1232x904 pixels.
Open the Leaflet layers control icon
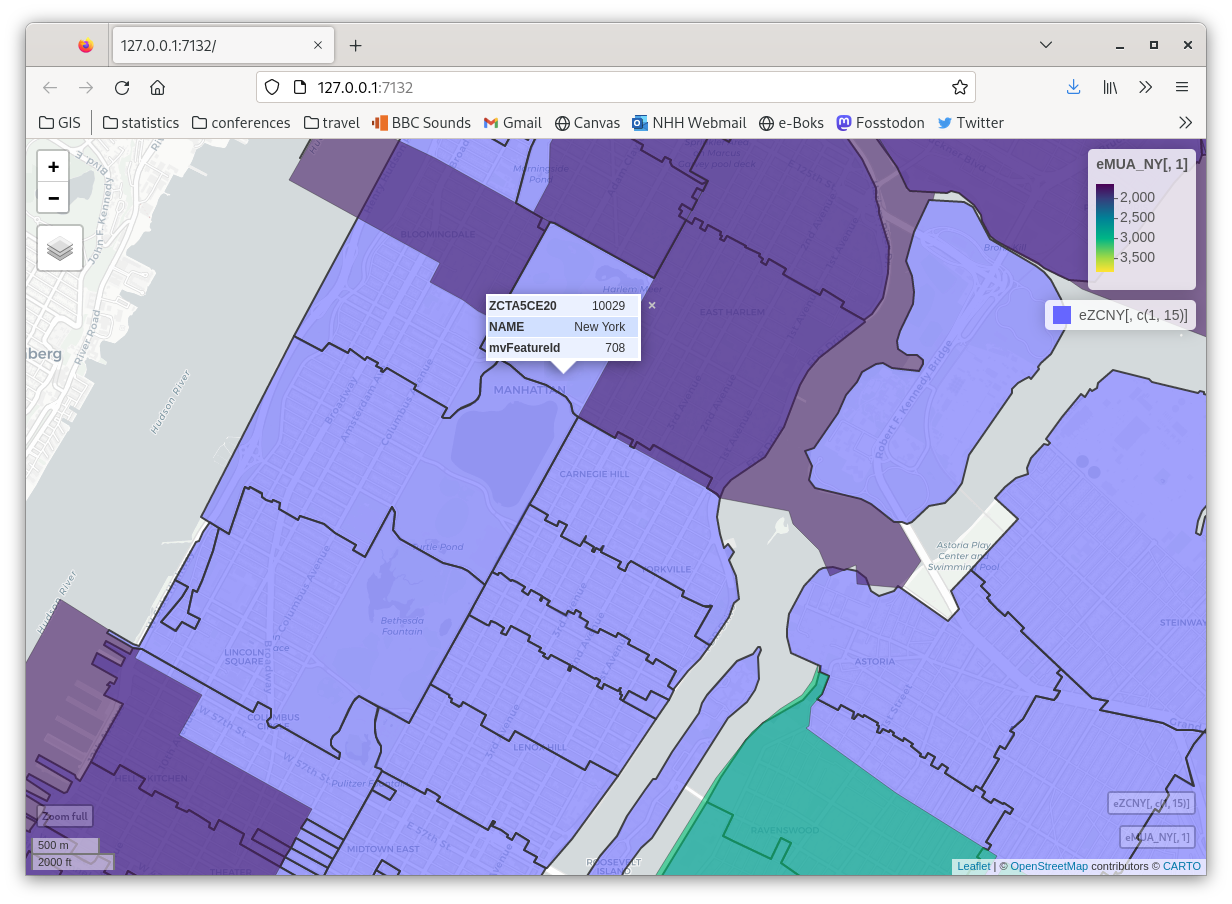[59, 248]
